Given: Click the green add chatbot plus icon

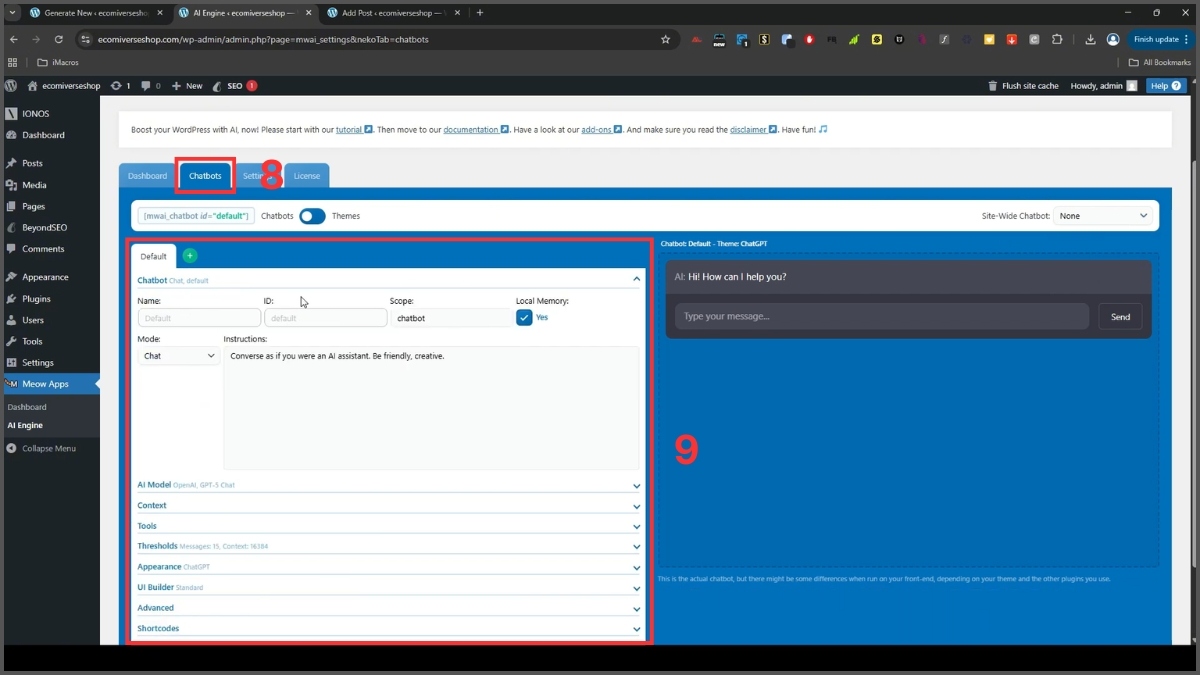Looking at the screenshot, I should click(190, 256).
